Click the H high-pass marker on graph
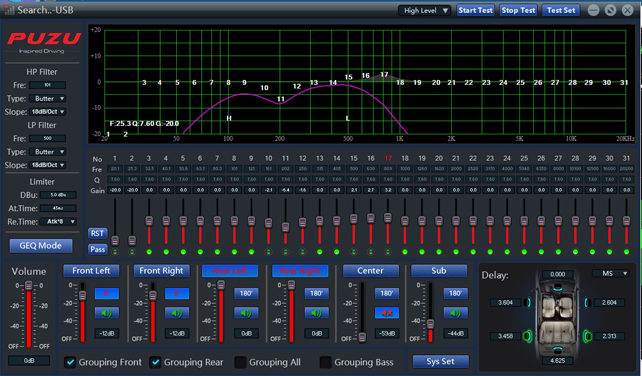Viewport: 642px width, 376px height. click(229, 118)
